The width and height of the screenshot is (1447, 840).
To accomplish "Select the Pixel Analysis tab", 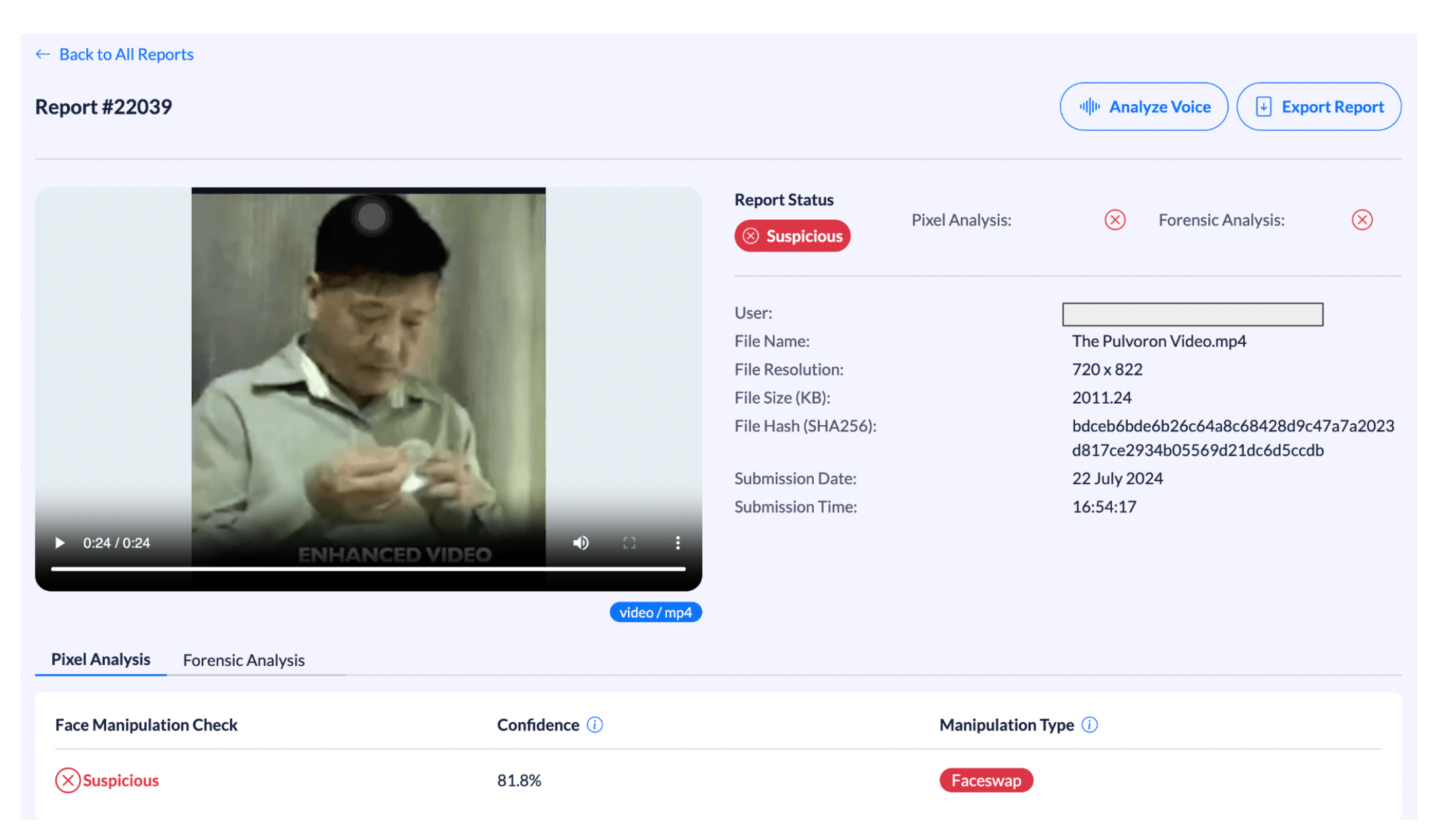I will click(x=101, y=659).
